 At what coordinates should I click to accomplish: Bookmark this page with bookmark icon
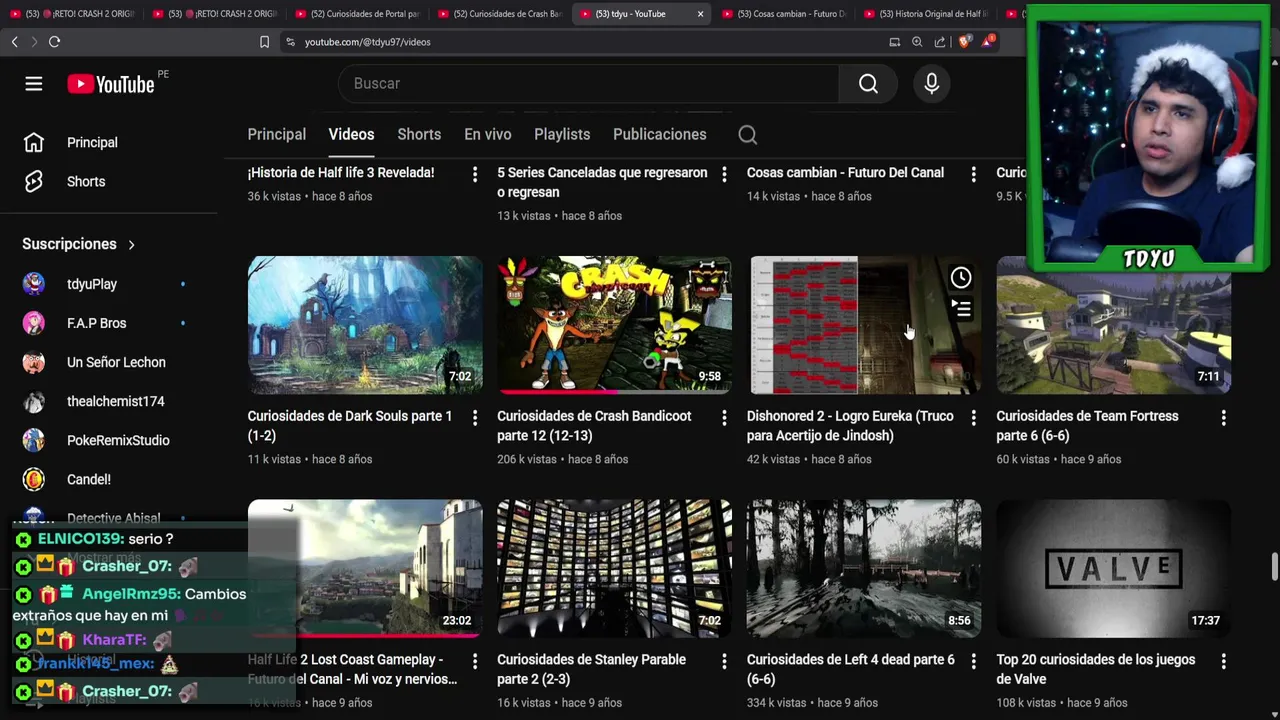[x=264, y=42]
